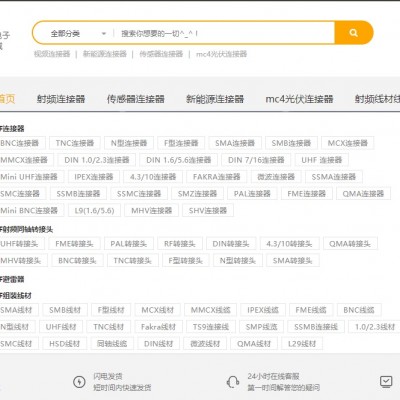
Task: Select the MMCX连接器 category tag
Action: (27, 160)
